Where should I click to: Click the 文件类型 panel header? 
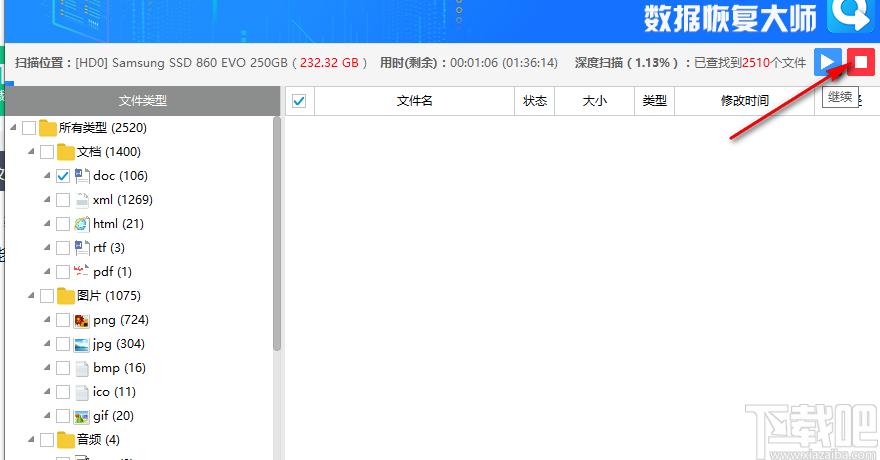click(143, 101)
